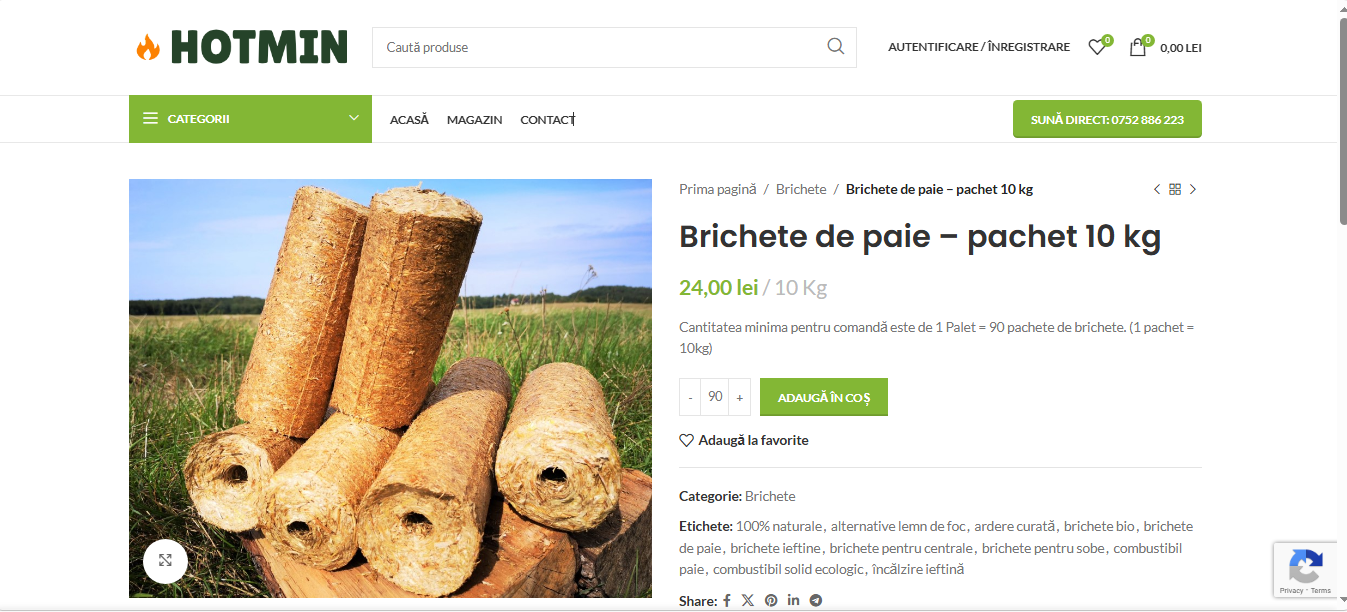Image resolution: width=1347 pixels, height=612 pixels.
Task: Share product on Facebook
Action: point(727,601)
